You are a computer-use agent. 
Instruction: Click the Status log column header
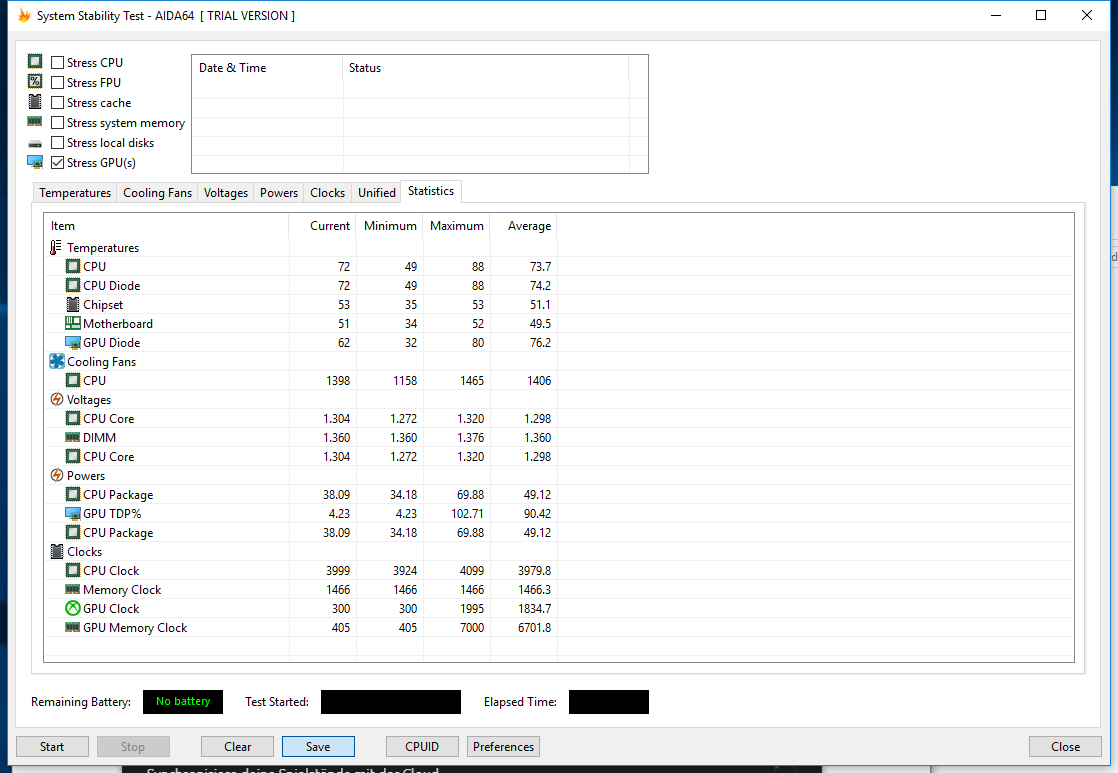[x=486, y=68]
